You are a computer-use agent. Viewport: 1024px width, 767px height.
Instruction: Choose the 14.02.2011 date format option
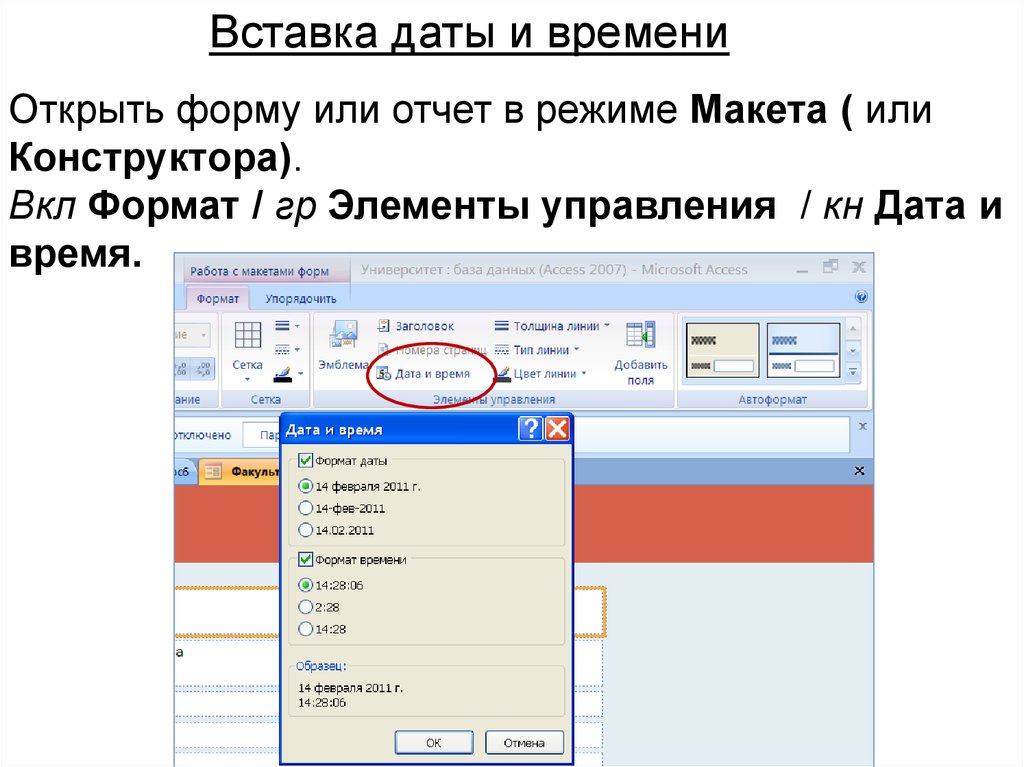[306, 530]
